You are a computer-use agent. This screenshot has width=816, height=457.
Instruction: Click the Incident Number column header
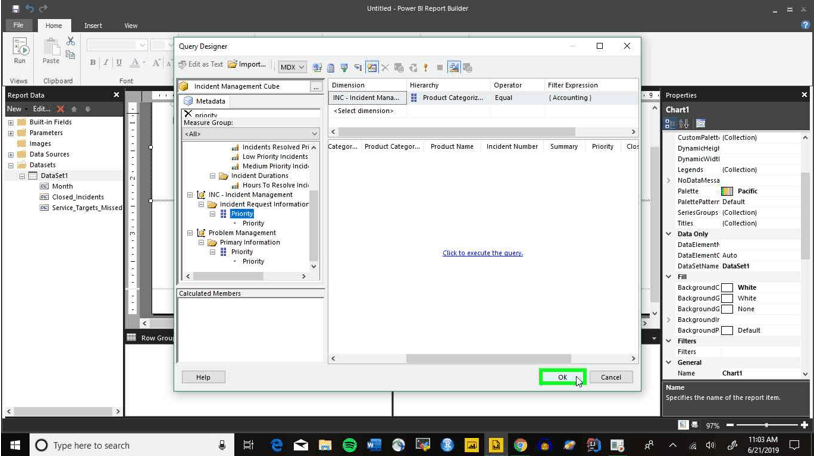pos(512,147)
